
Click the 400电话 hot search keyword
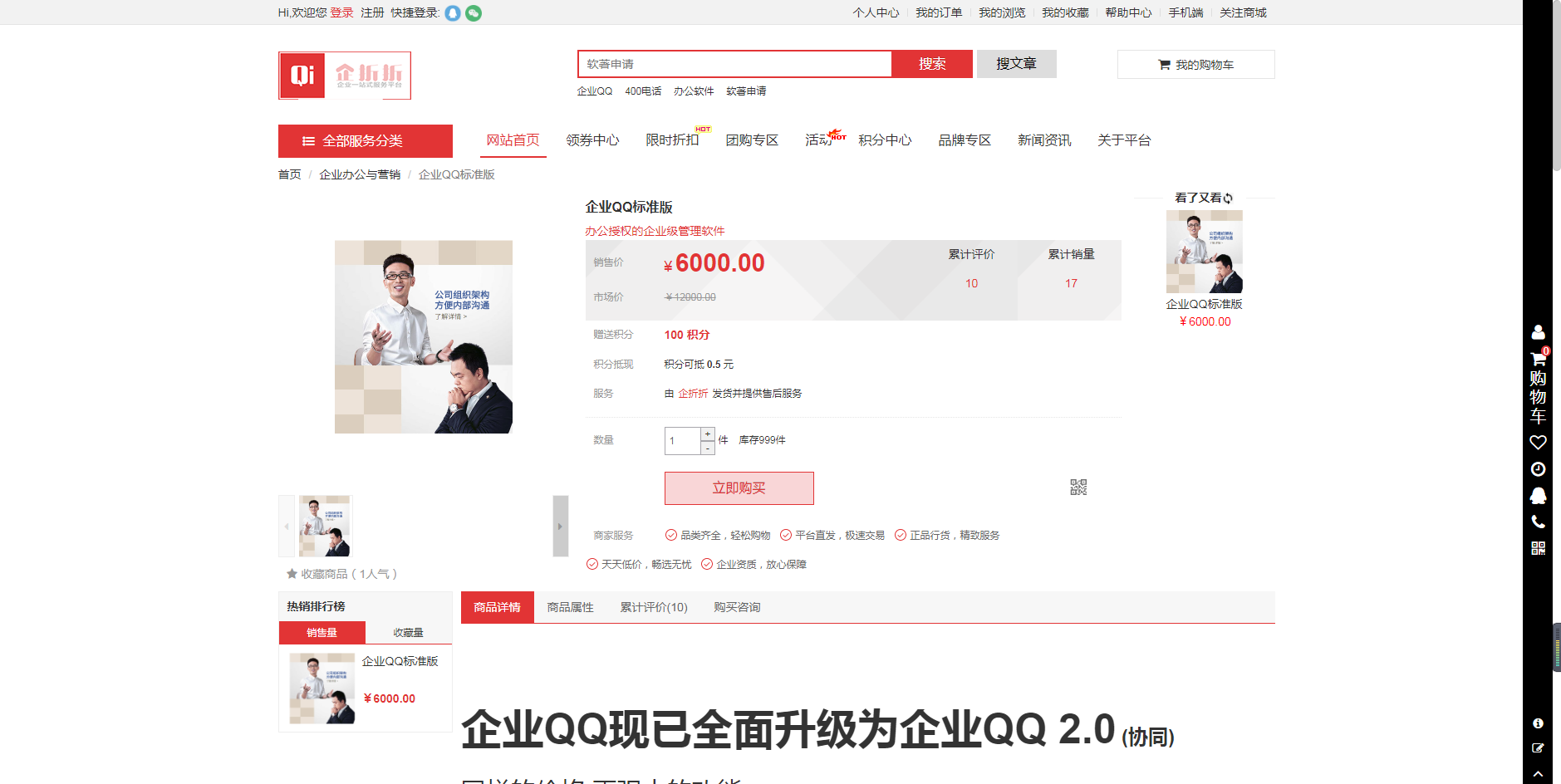[643, 91]
